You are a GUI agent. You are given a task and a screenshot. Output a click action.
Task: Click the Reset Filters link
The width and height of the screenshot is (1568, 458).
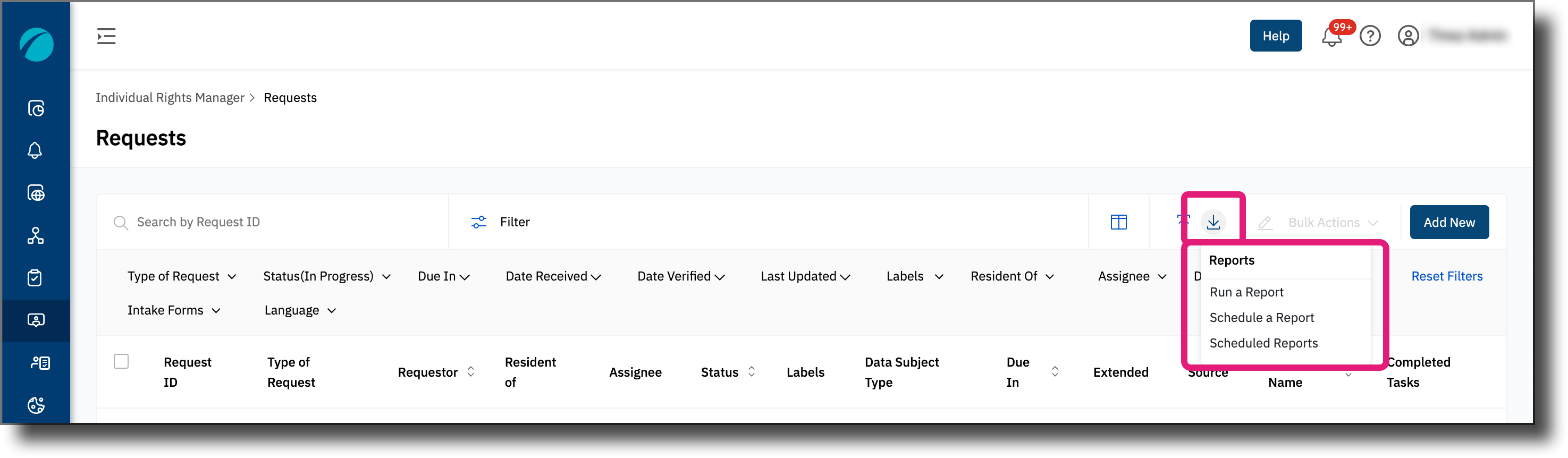coord(1447,277)
